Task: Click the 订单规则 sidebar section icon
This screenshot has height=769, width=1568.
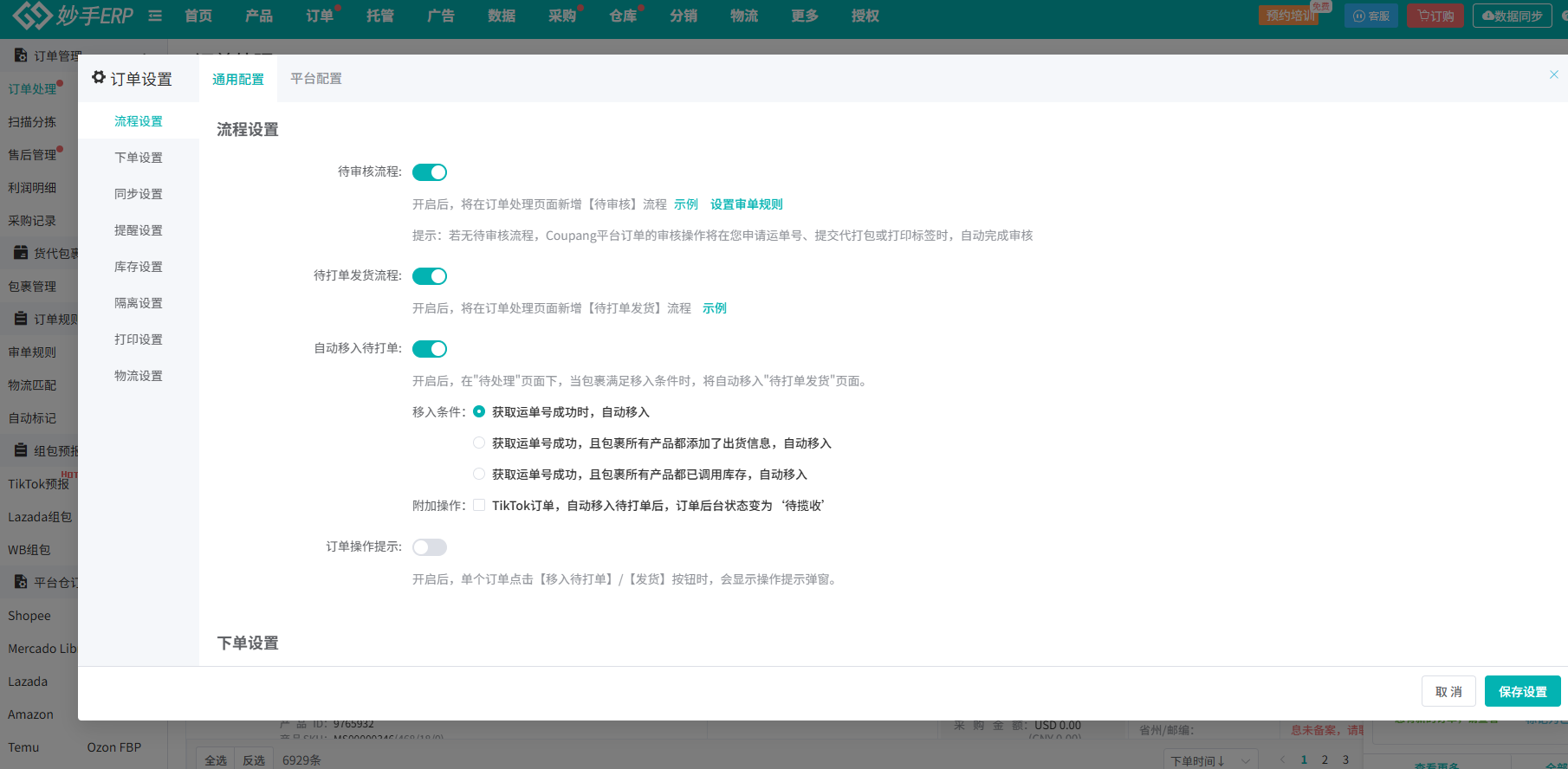Action: point(21,319)
